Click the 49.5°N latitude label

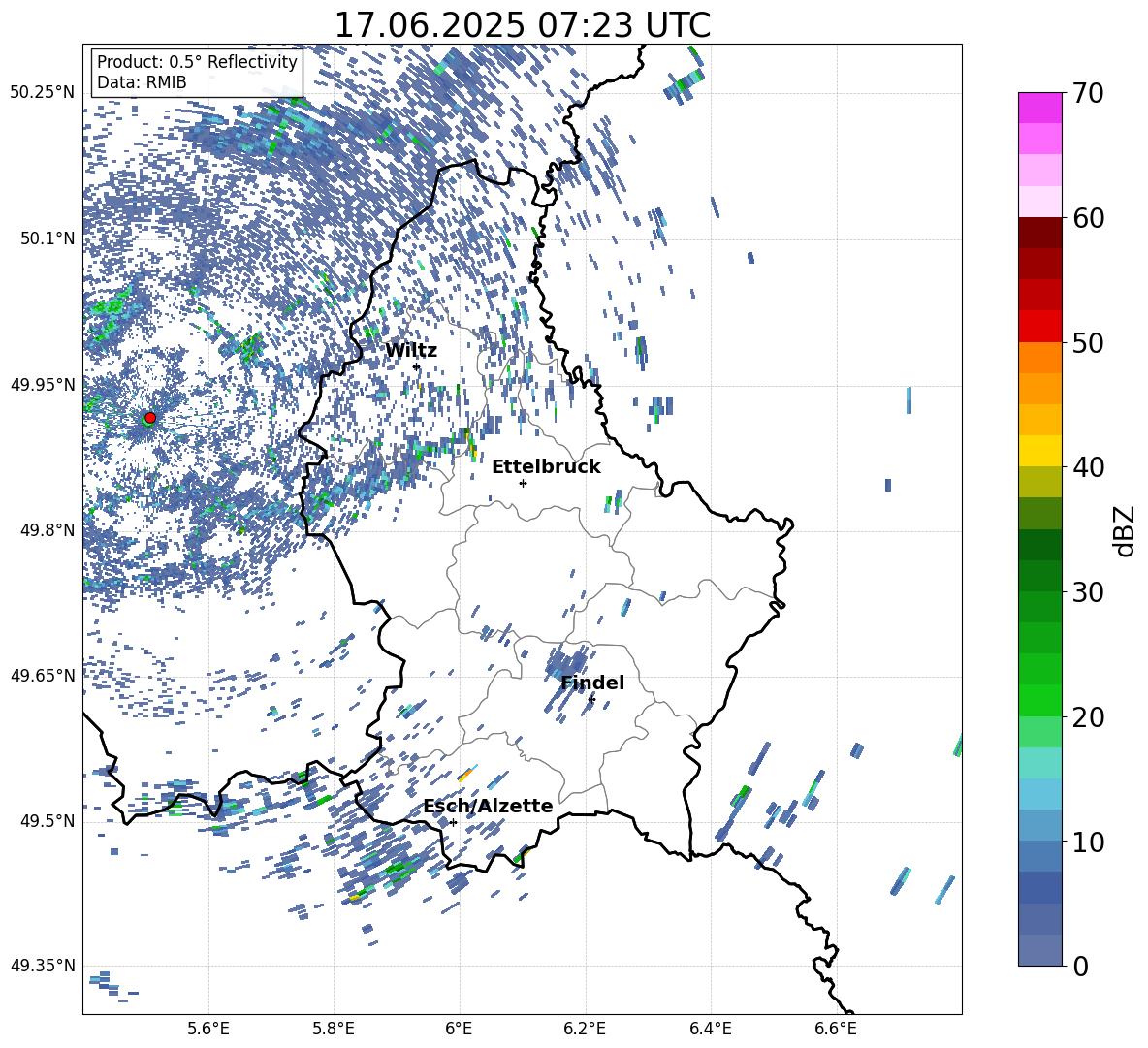pyautogui.click(x=48, y=820)
